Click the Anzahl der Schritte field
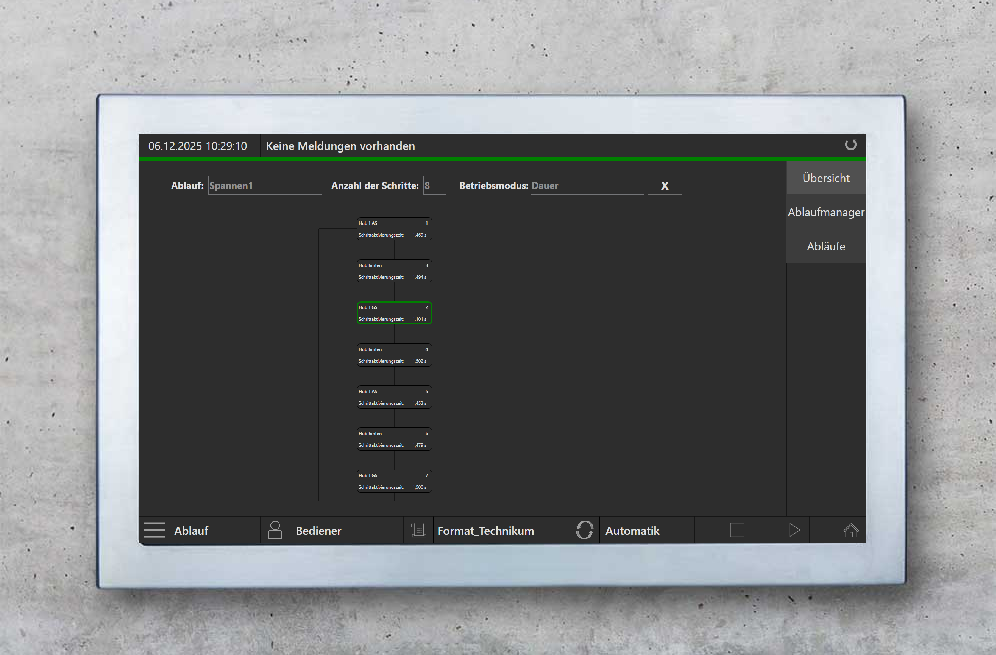996x655 pixels. (x=433, y=186)
